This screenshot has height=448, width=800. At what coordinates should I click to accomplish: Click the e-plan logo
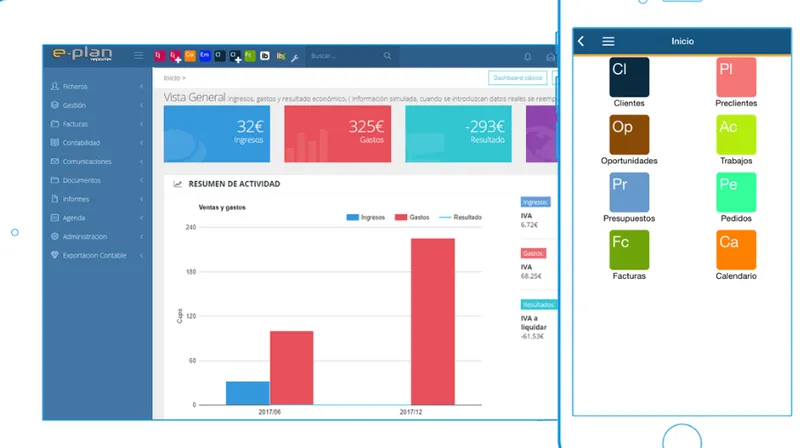(82, 54)
